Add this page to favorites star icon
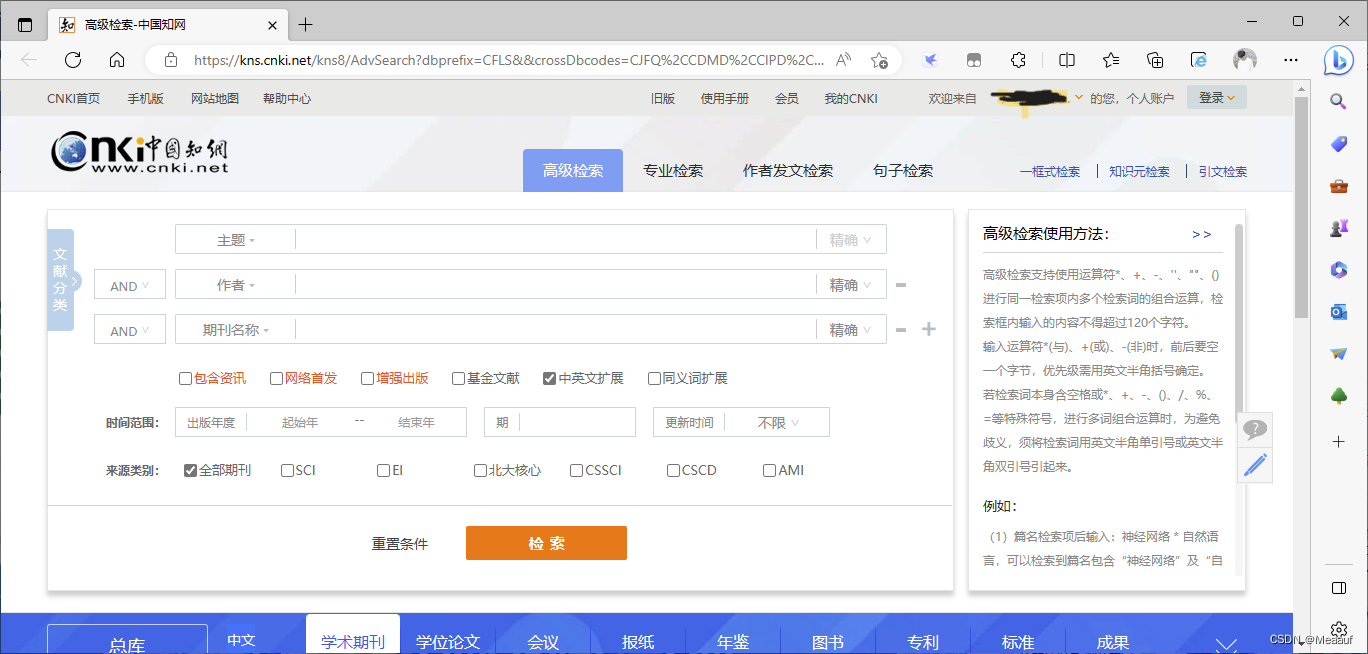1368x654 pixels. [x=879, y=60]
